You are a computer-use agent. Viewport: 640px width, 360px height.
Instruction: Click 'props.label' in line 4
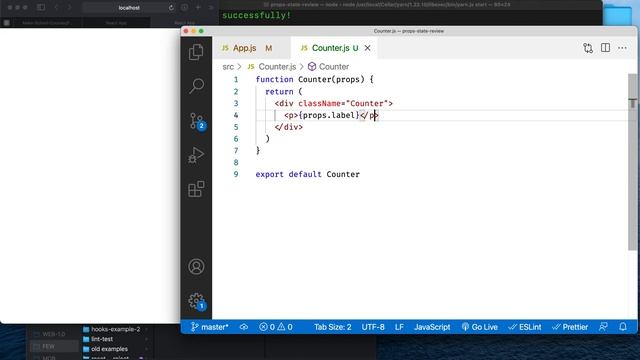click(329, 115)
